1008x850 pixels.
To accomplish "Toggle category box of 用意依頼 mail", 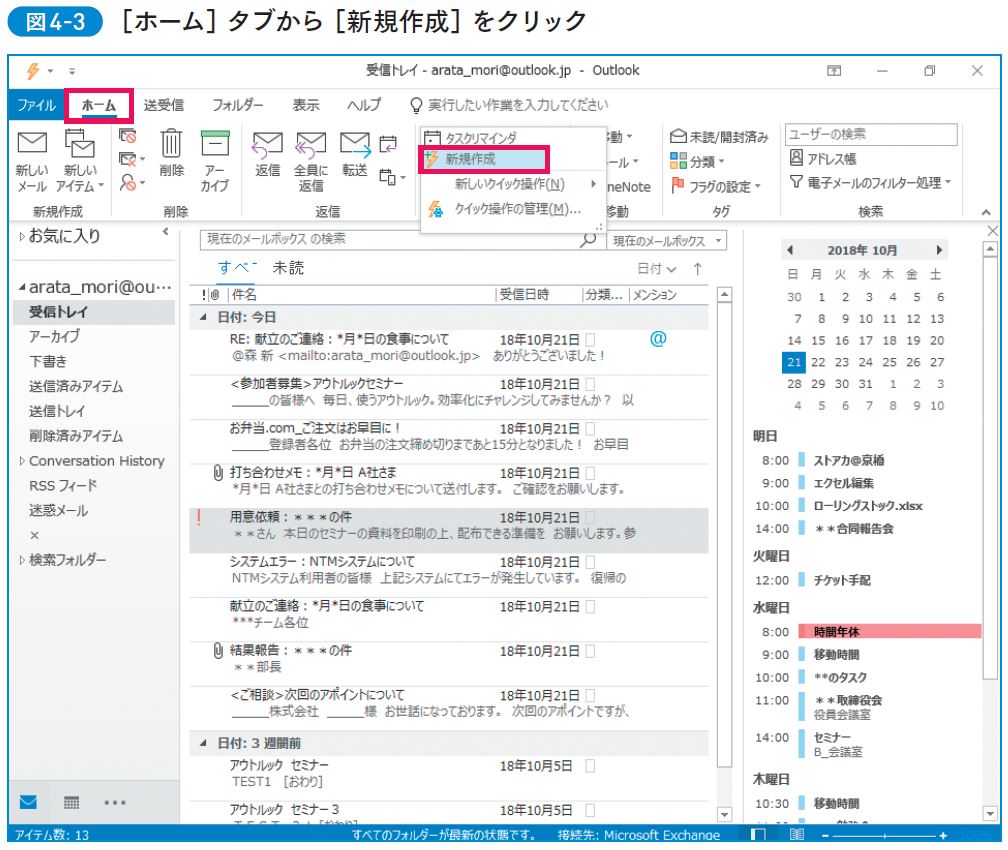I will (x=590, y=517).
